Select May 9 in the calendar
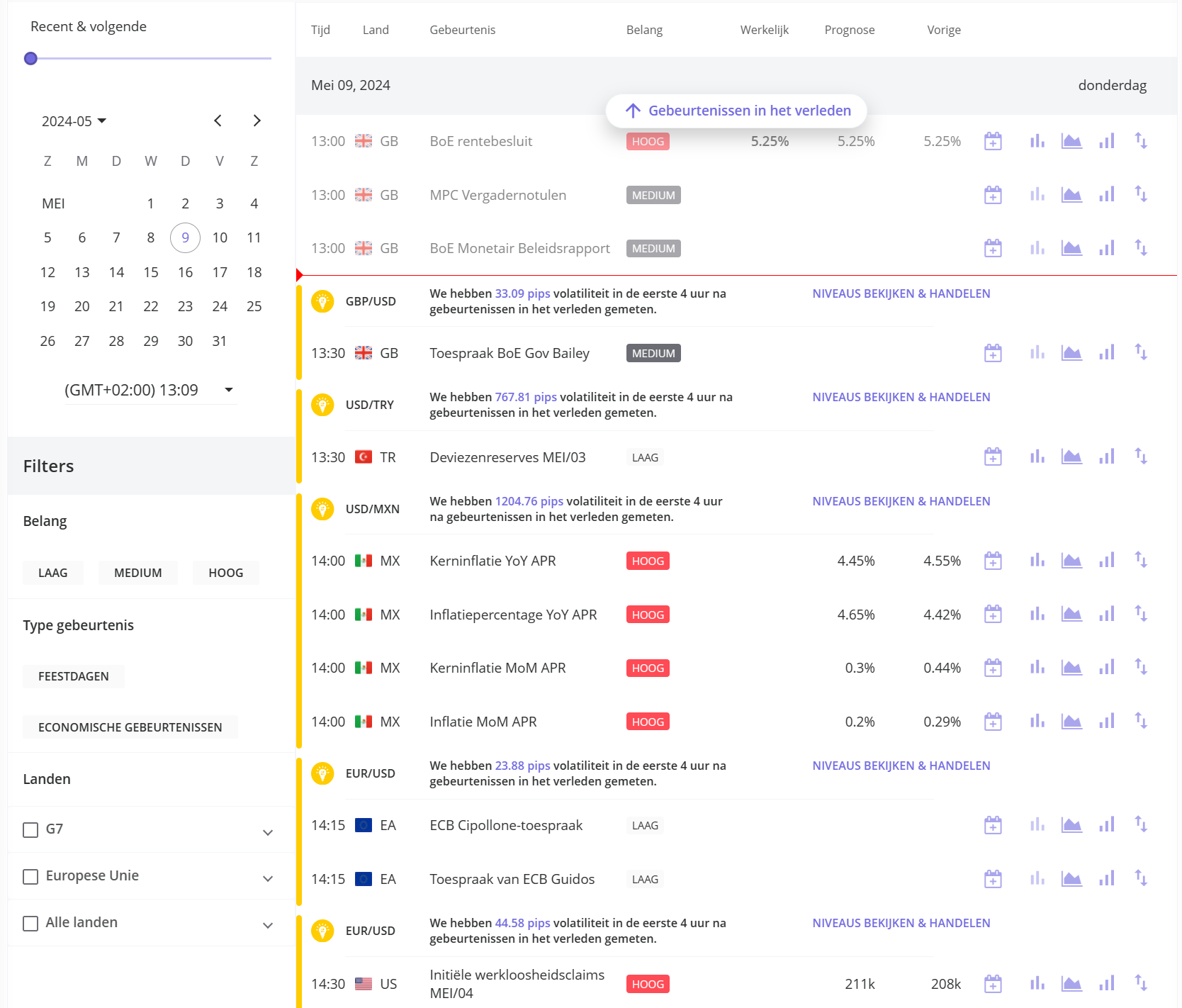 185,237
